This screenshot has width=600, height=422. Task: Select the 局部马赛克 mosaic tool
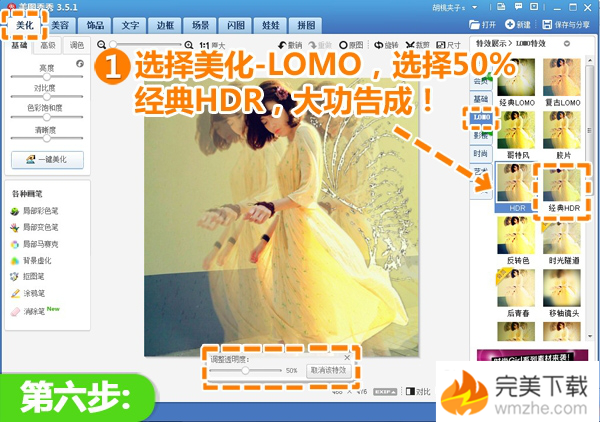tap(34, 244)
